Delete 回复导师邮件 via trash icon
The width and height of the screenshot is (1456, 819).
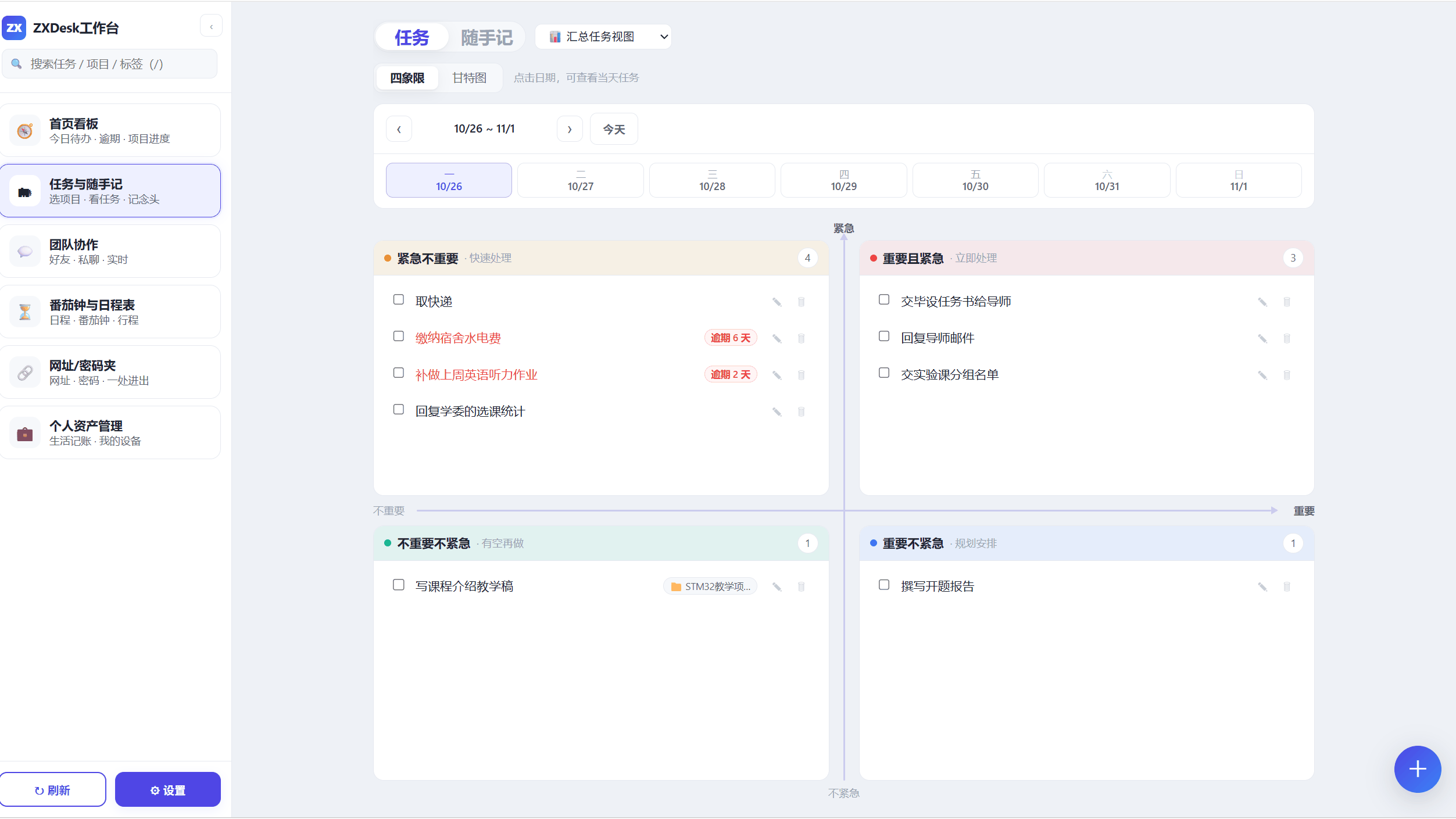pyautogui.click(x=1287, y=338)
